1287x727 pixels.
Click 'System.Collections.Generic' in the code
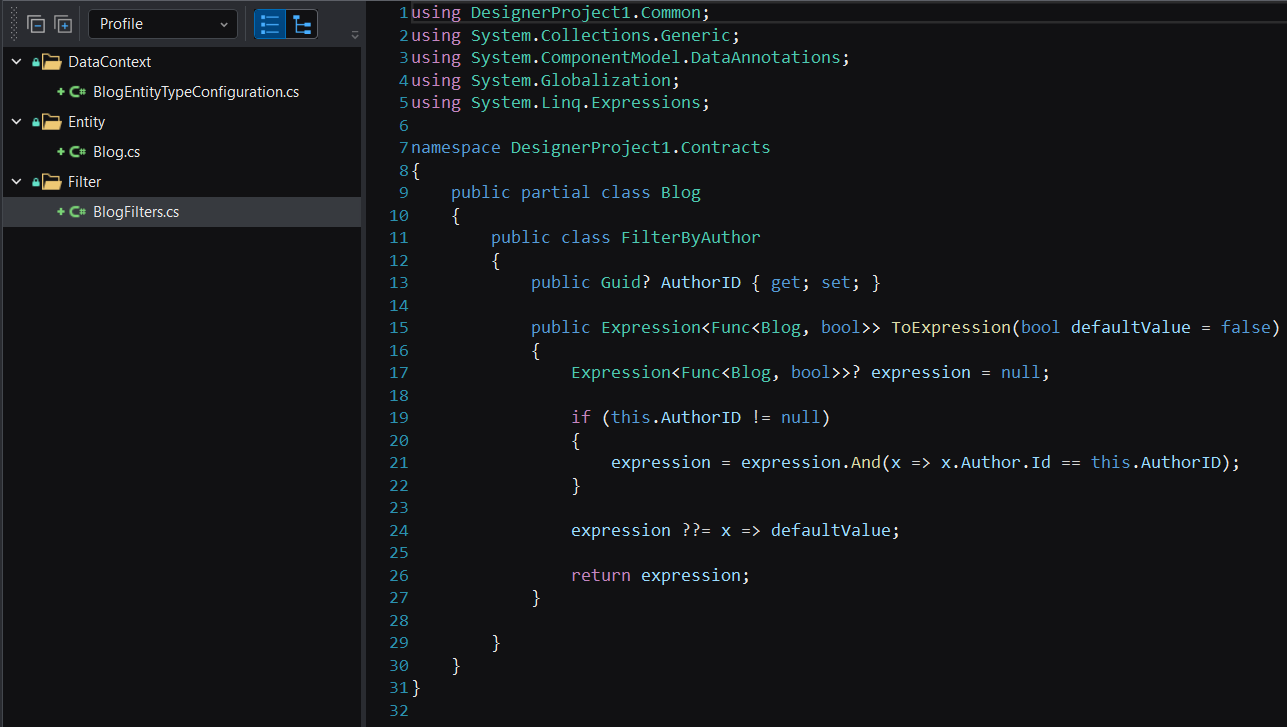point(601,35)
